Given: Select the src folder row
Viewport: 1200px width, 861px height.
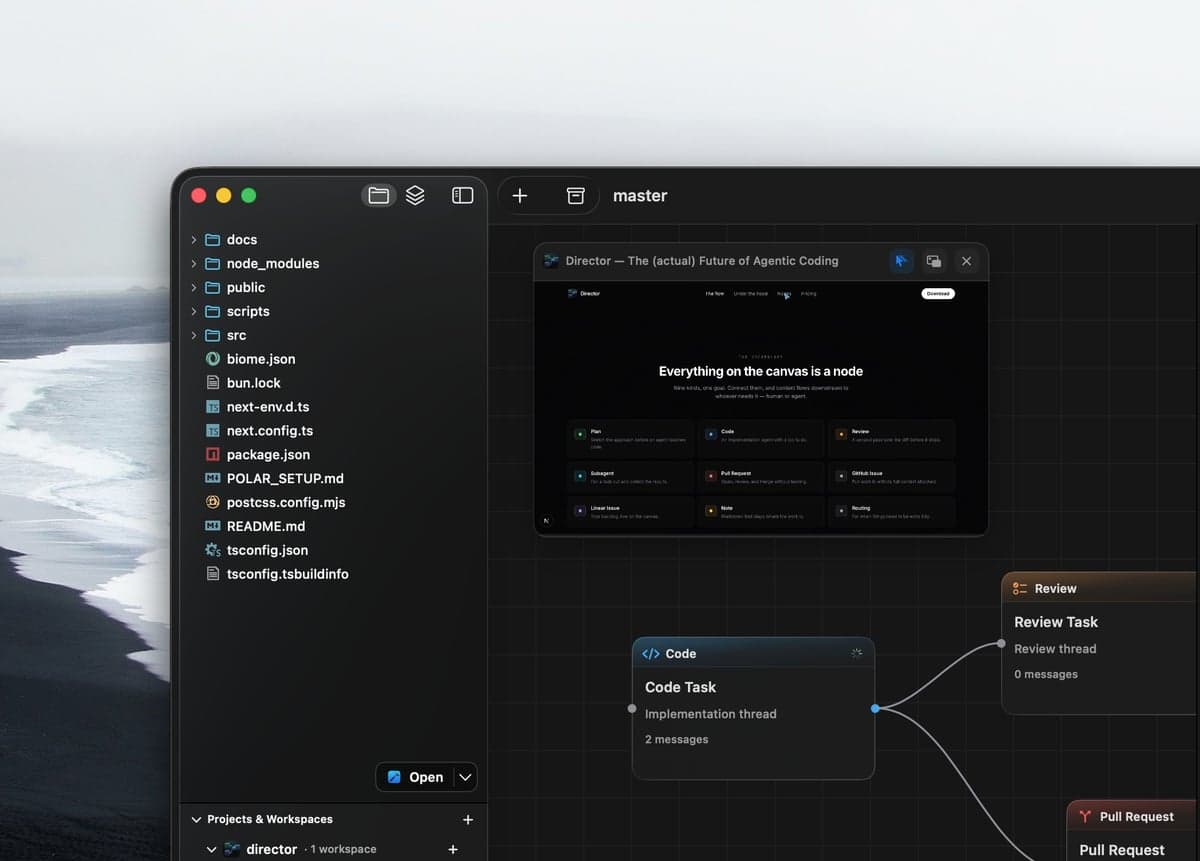Looking at the screenshot, I should 332,336.
